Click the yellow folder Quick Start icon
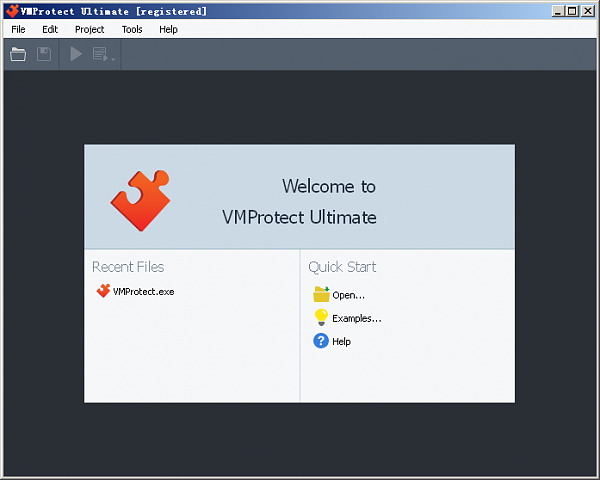600x480 pixels. pos(321,294)
